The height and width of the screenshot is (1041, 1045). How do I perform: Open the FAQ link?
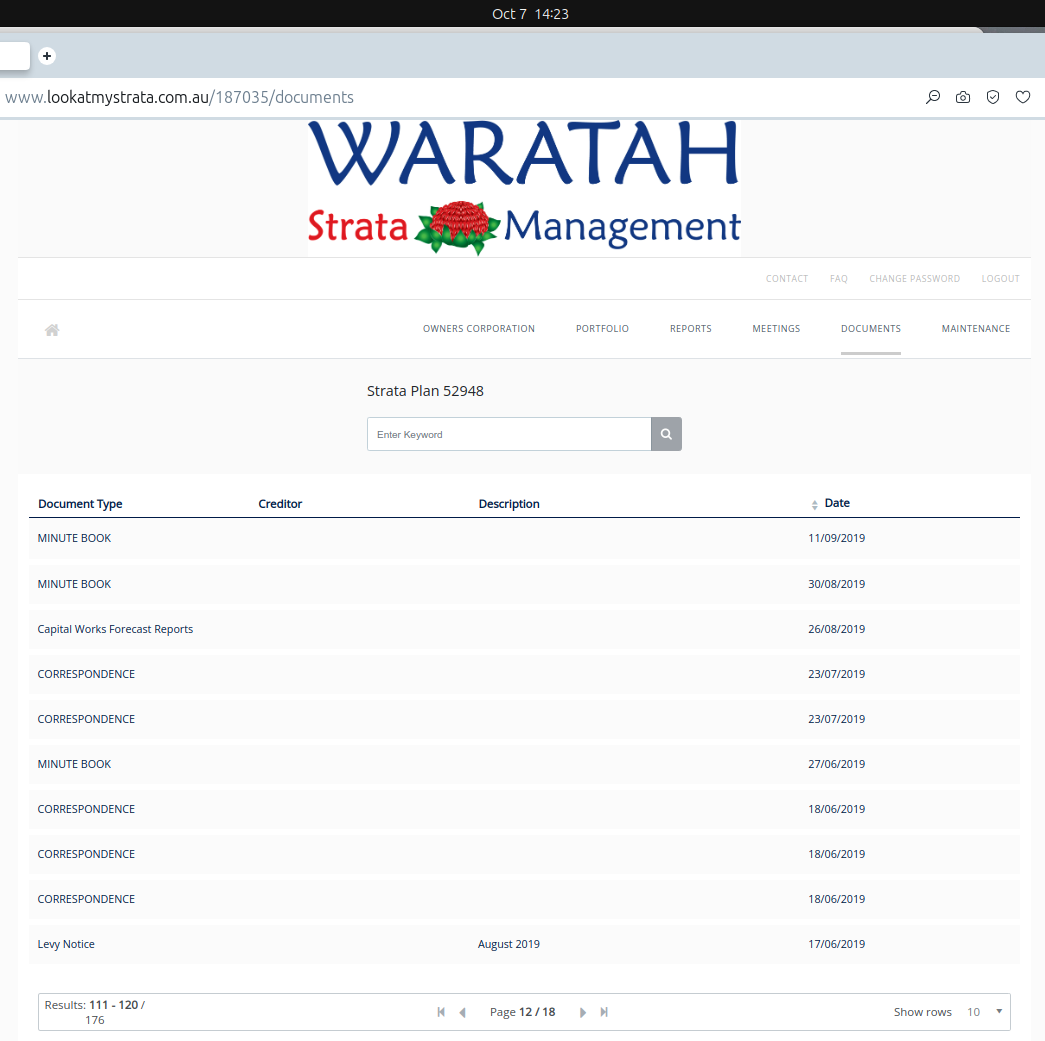tap(838, 279)
